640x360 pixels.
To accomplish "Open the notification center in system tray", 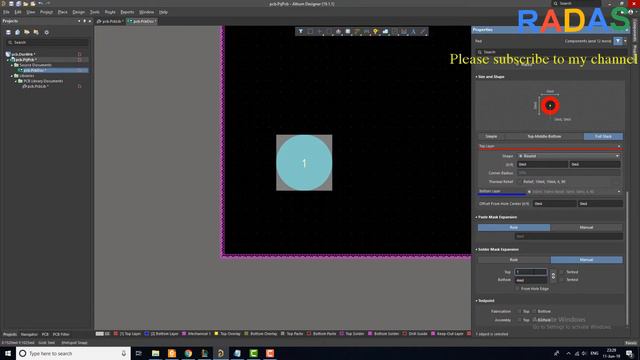I will click(x=629, y=353).
